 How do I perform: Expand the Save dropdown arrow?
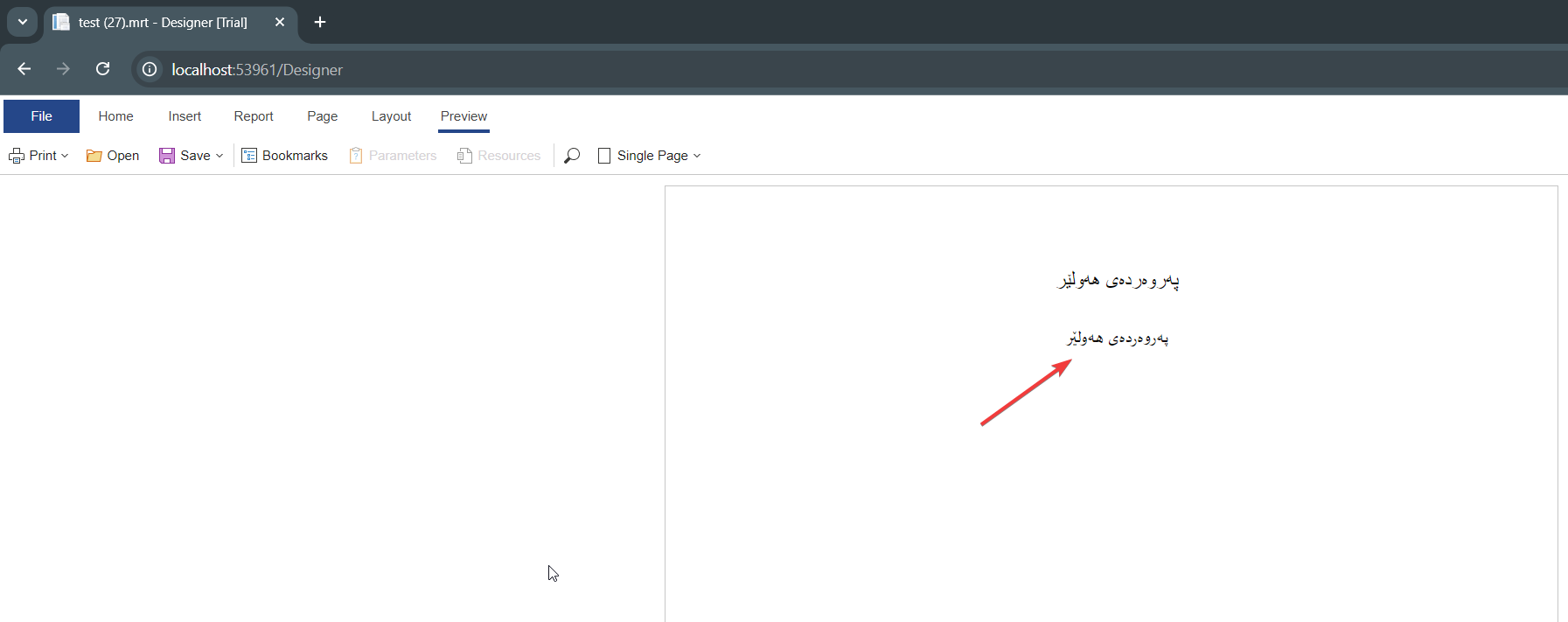tap(220, 156)
